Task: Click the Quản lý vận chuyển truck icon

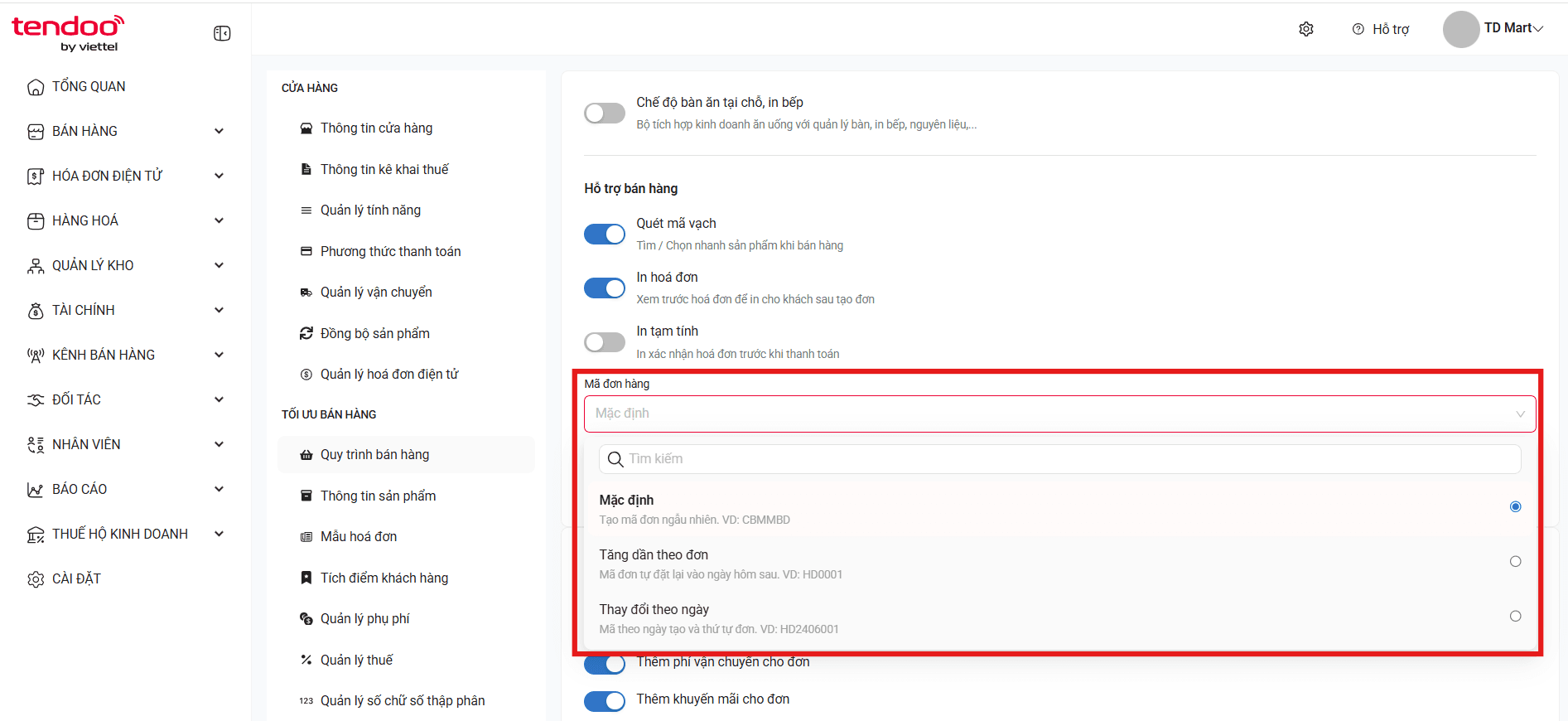Action: [x=306, y=293]
